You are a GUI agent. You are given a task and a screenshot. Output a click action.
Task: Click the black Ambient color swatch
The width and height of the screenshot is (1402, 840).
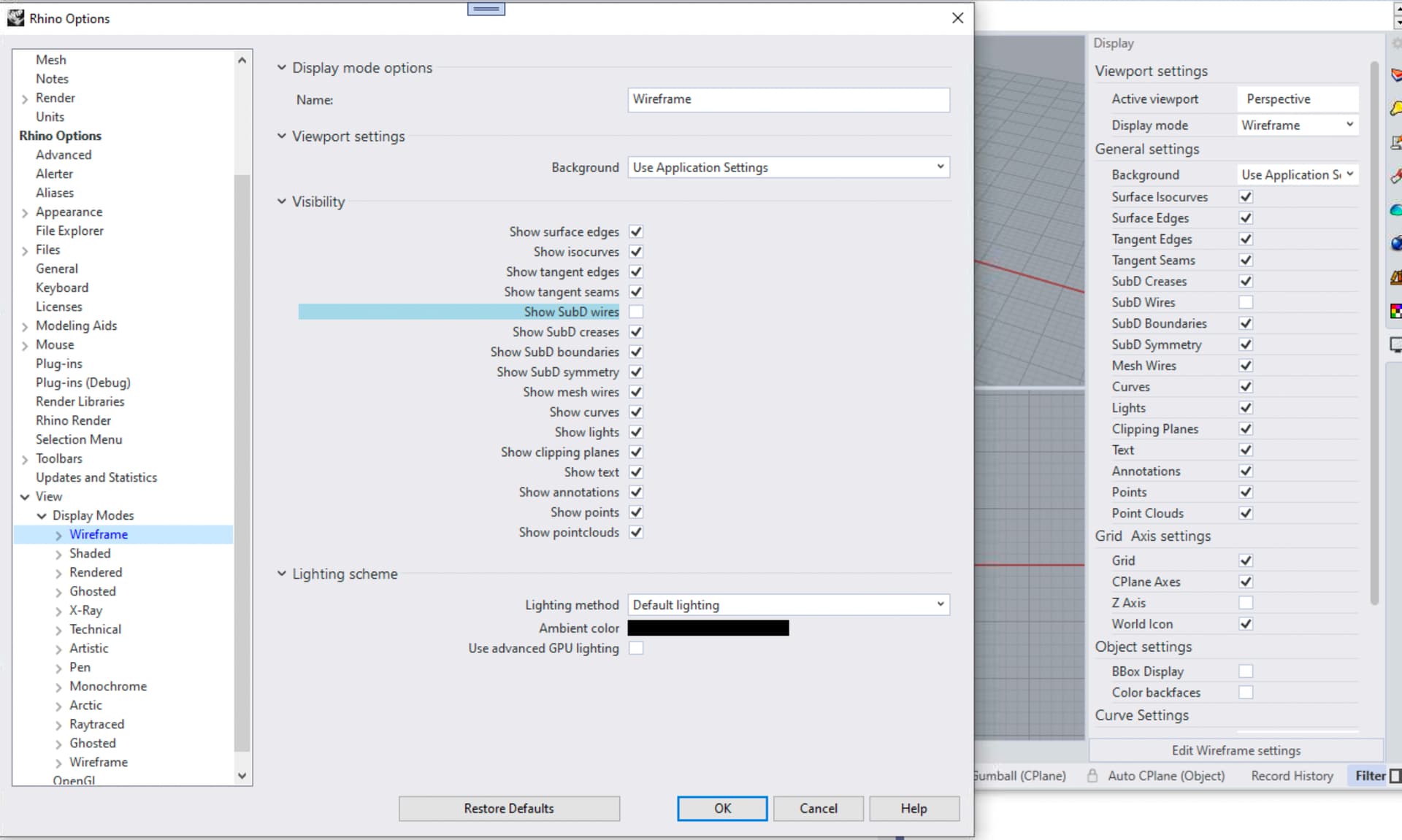pyautogui.click(x=708, y=628)
